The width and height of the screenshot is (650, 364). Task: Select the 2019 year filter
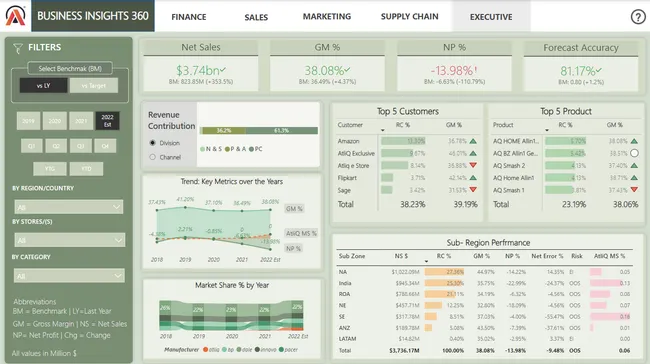point(29,121)
